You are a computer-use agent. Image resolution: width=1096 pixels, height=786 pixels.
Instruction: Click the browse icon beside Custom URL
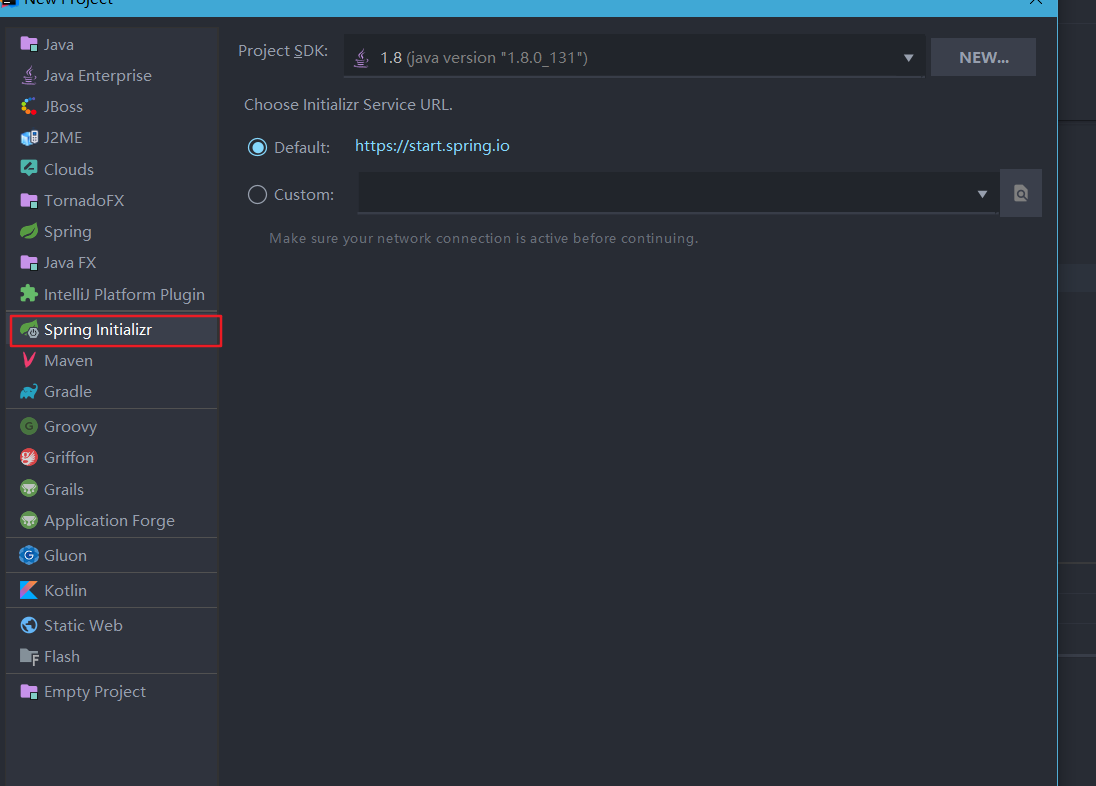click(x=1021, y=193)
